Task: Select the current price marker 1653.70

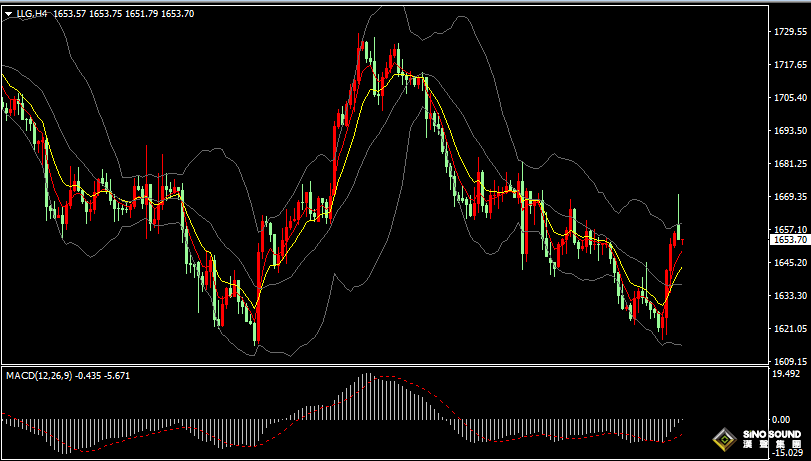Action: click(x=789, y=240)
